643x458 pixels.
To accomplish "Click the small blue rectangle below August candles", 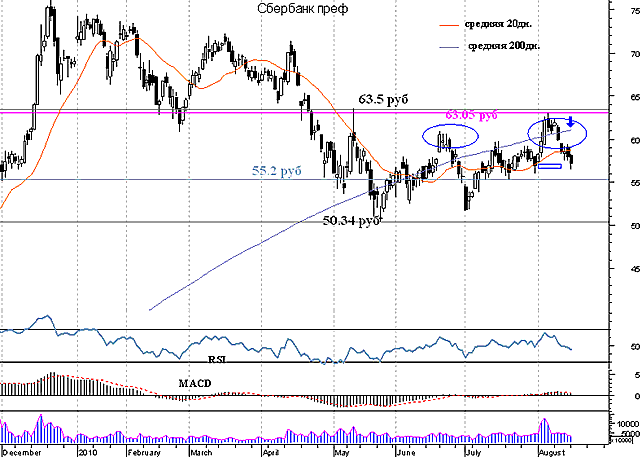I will point(550,166).
